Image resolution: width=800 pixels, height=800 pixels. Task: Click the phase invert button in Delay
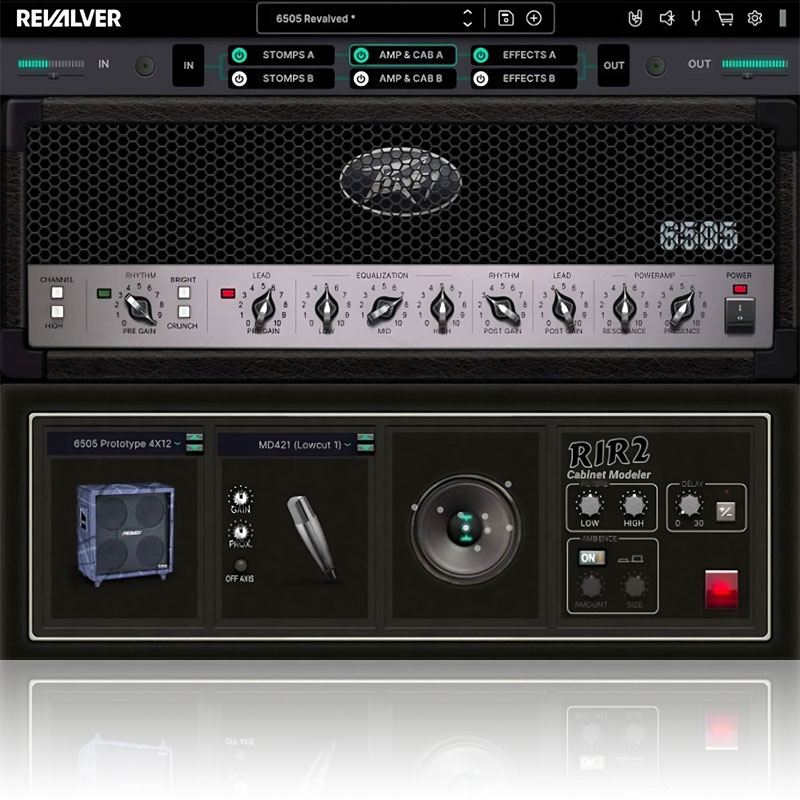coord(727,511)
